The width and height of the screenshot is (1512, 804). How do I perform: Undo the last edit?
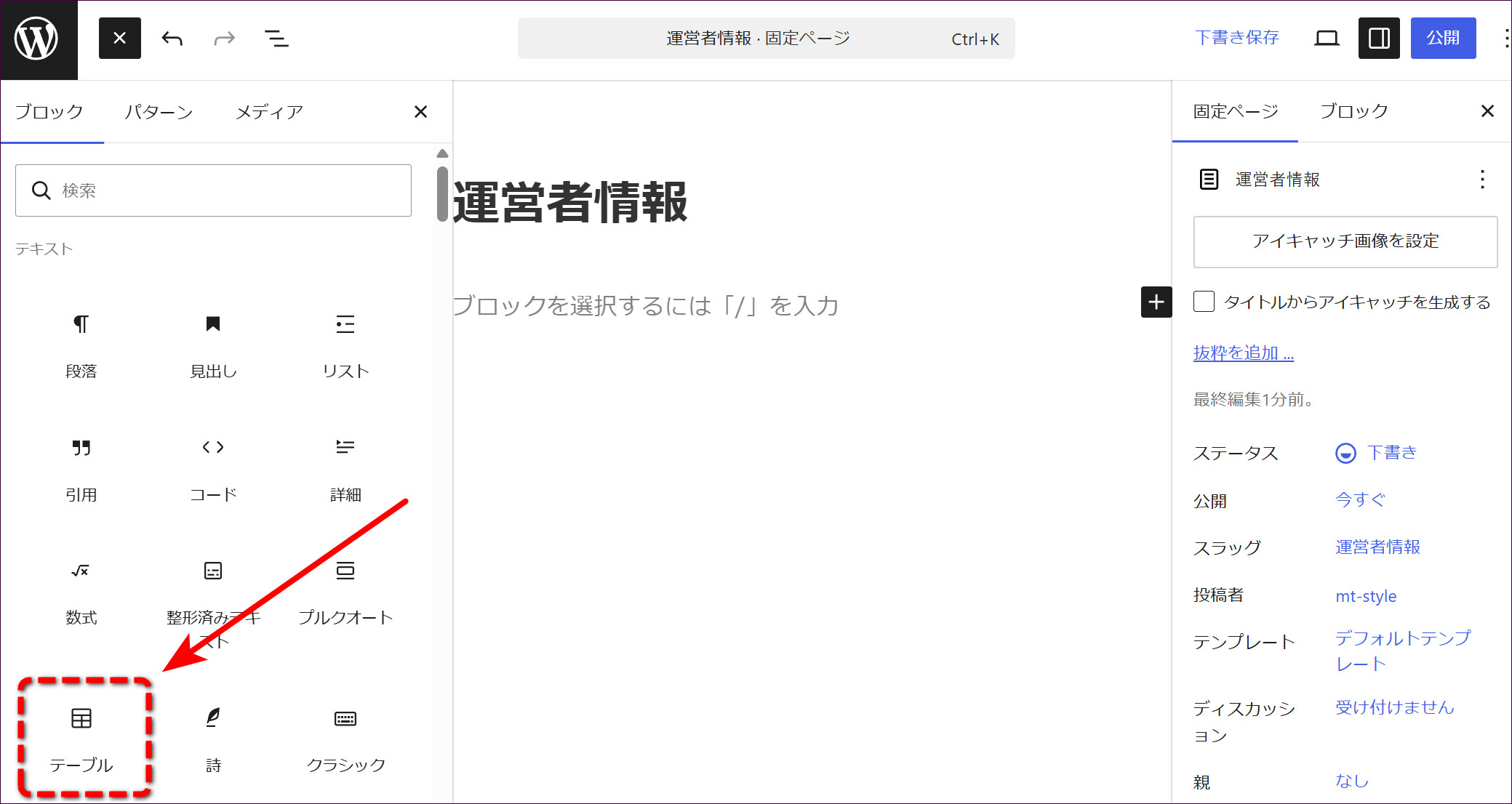[x=172, y=39]
